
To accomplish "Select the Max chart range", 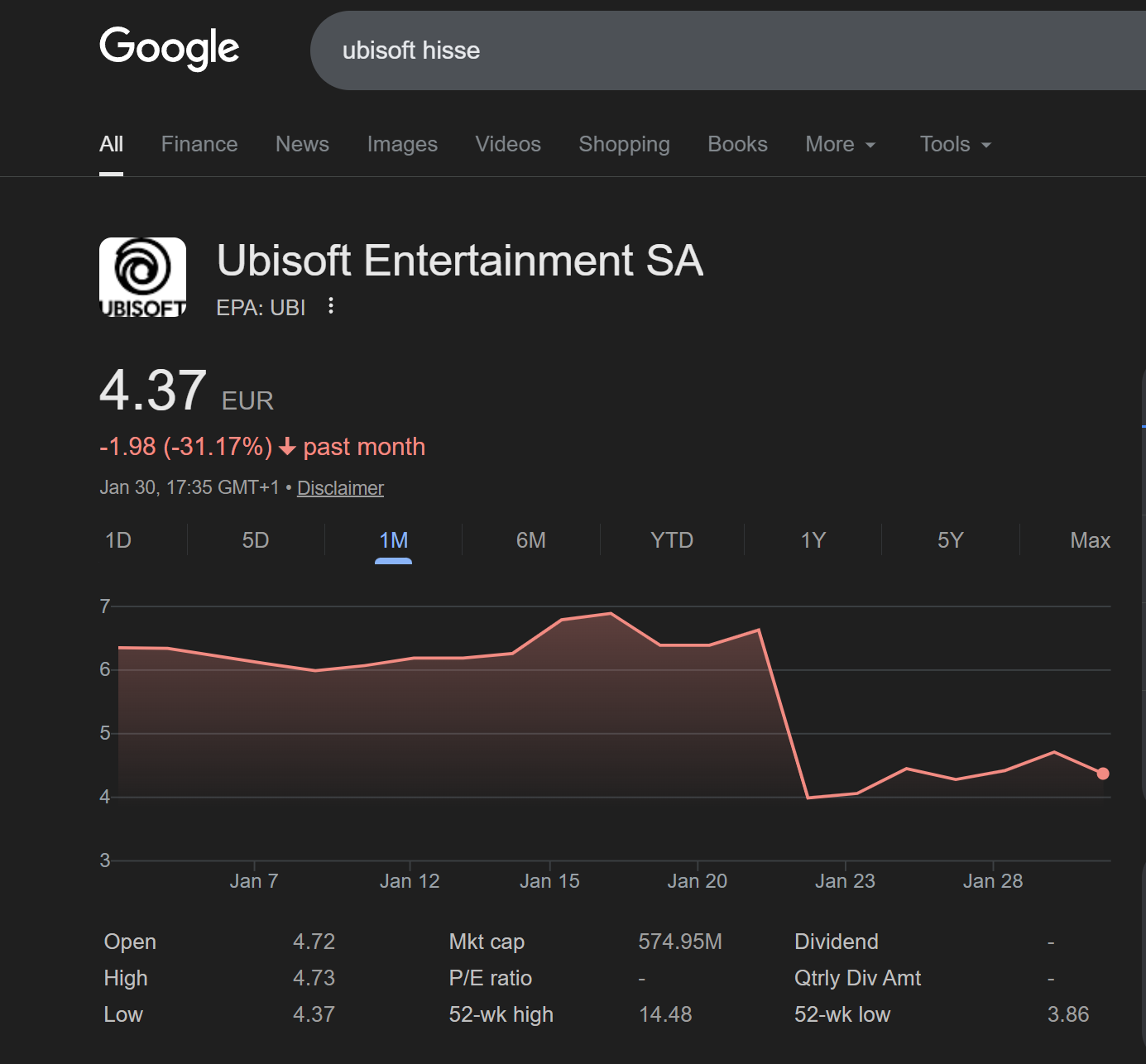I will [x=1091, y=540].
